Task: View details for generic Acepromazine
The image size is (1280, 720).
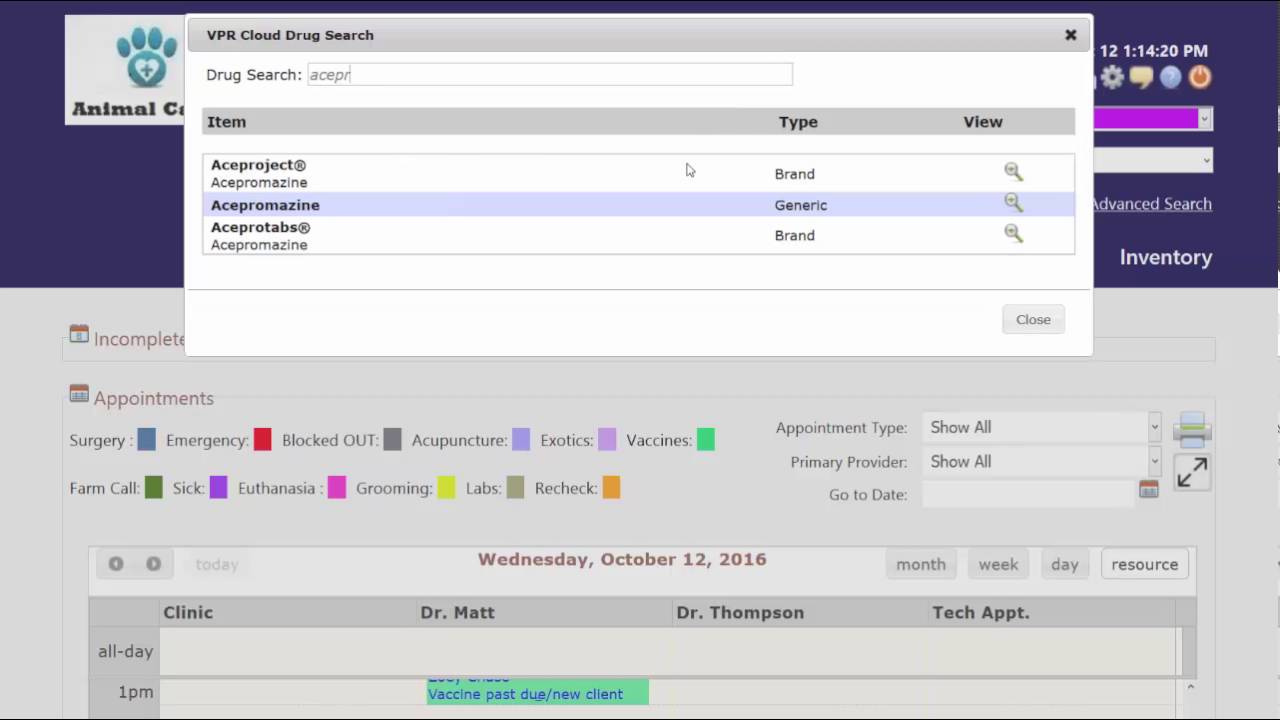Action: [x=1013, y=203]
